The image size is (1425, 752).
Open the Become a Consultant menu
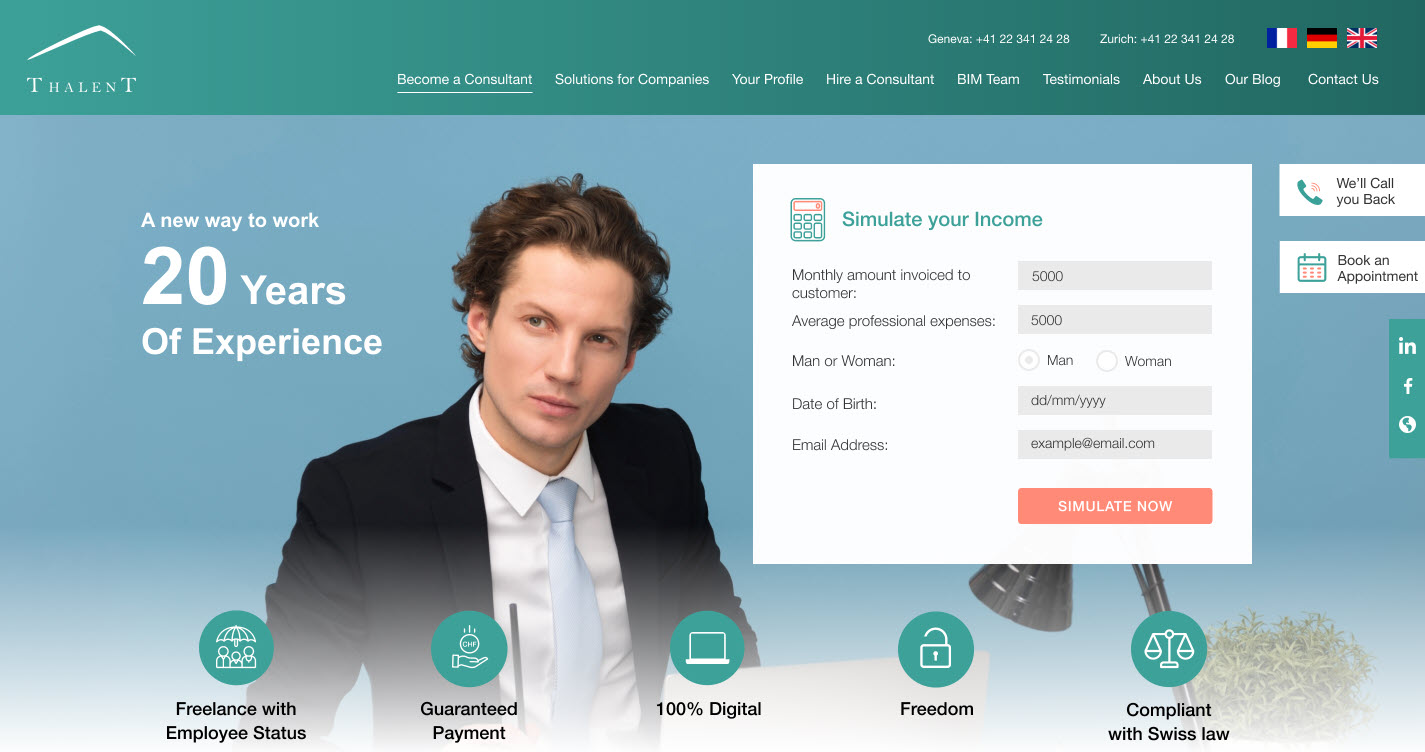464,79
